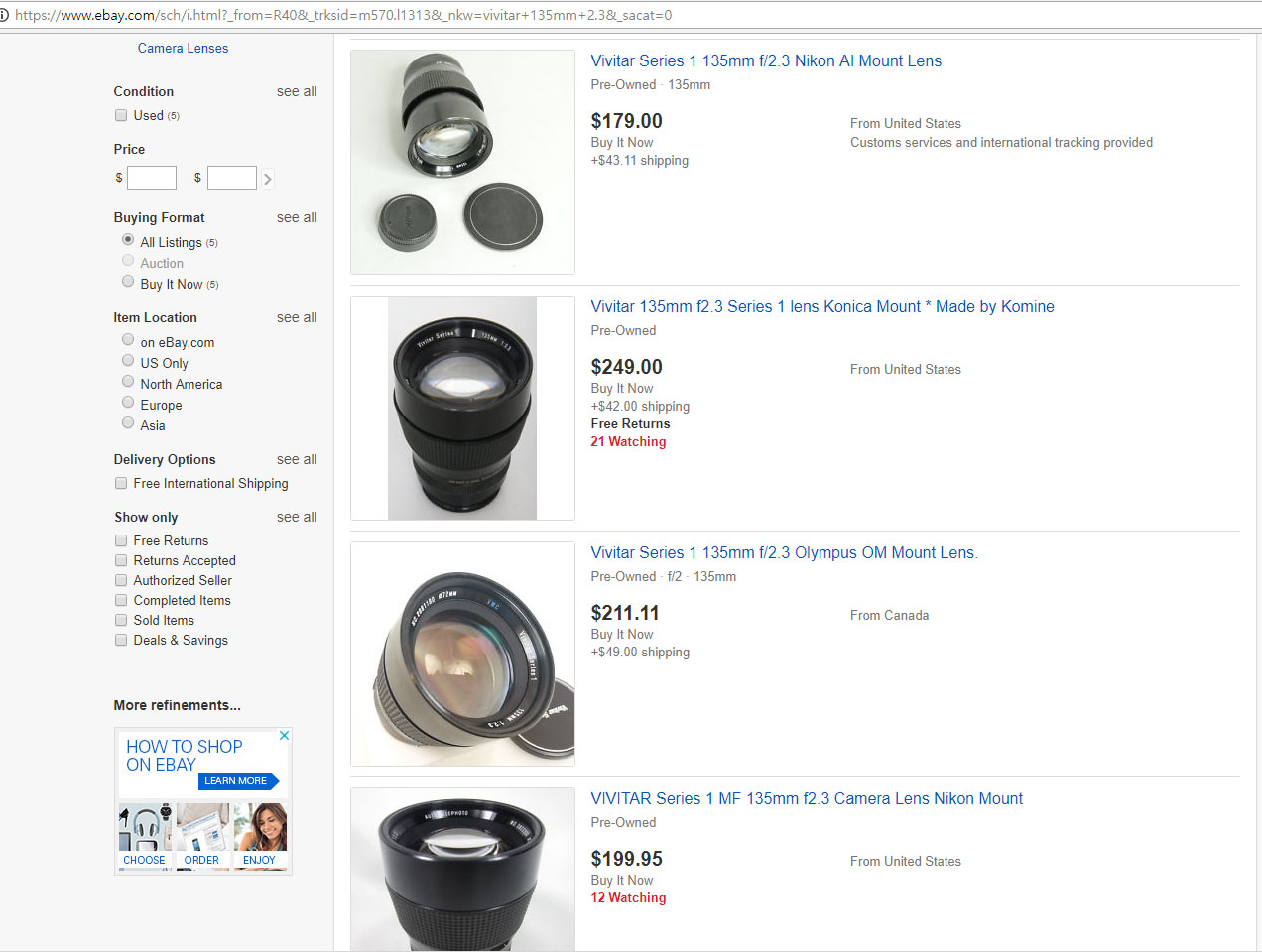The height and width of the screenshot is (952, 1262).
Task: Check the Returns Accepted filter
Action: click(121, 560)
